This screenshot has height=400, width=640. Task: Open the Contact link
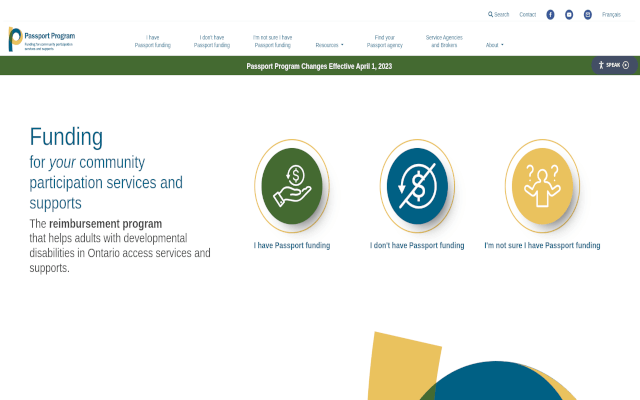coord(528,15)
